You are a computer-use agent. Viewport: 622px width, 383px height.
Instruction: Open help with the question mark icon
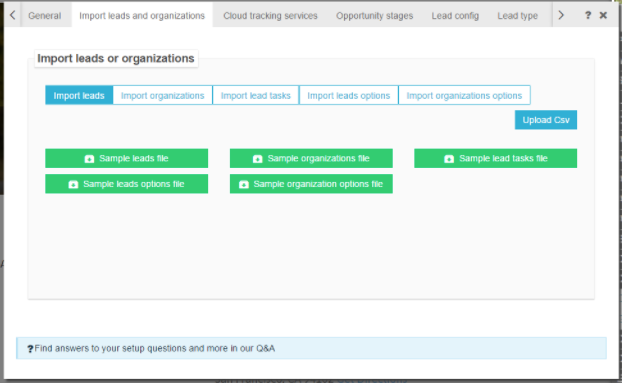point(588,15)
